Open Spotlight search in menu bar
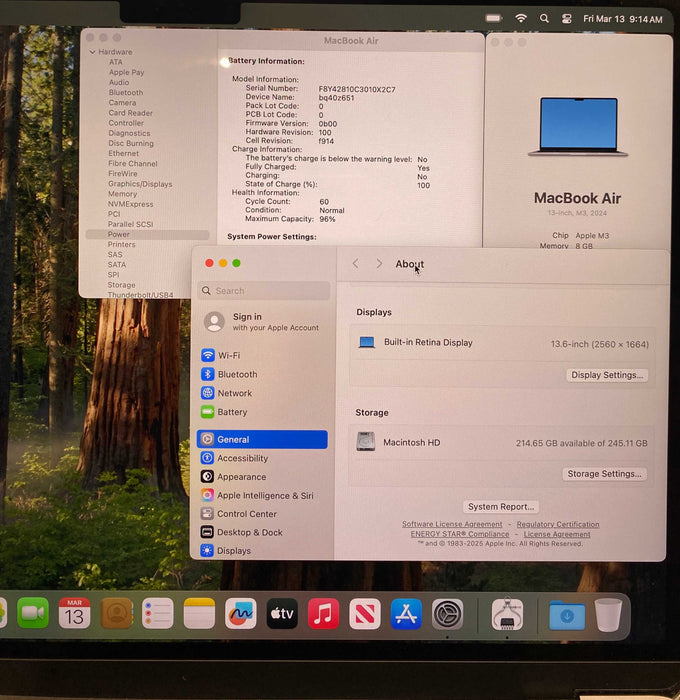This screenshot has width=680, height=700. pos(544,18)
